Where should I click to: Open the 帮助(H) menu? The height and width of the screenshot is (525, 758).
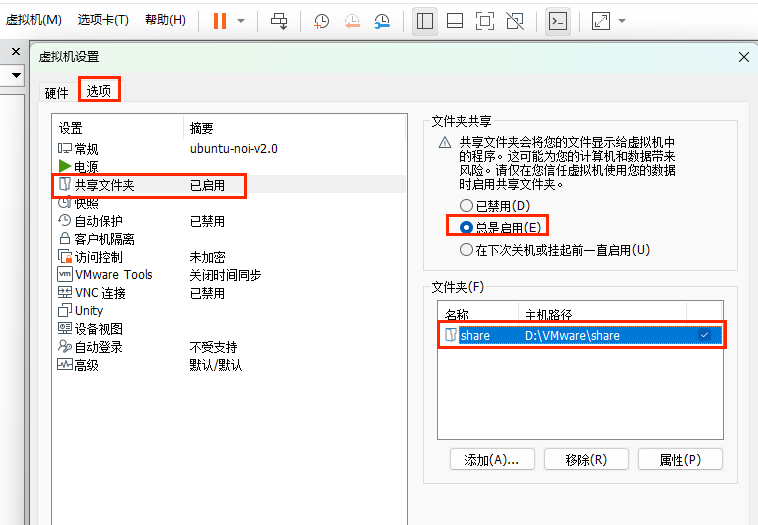coord(165,20)
